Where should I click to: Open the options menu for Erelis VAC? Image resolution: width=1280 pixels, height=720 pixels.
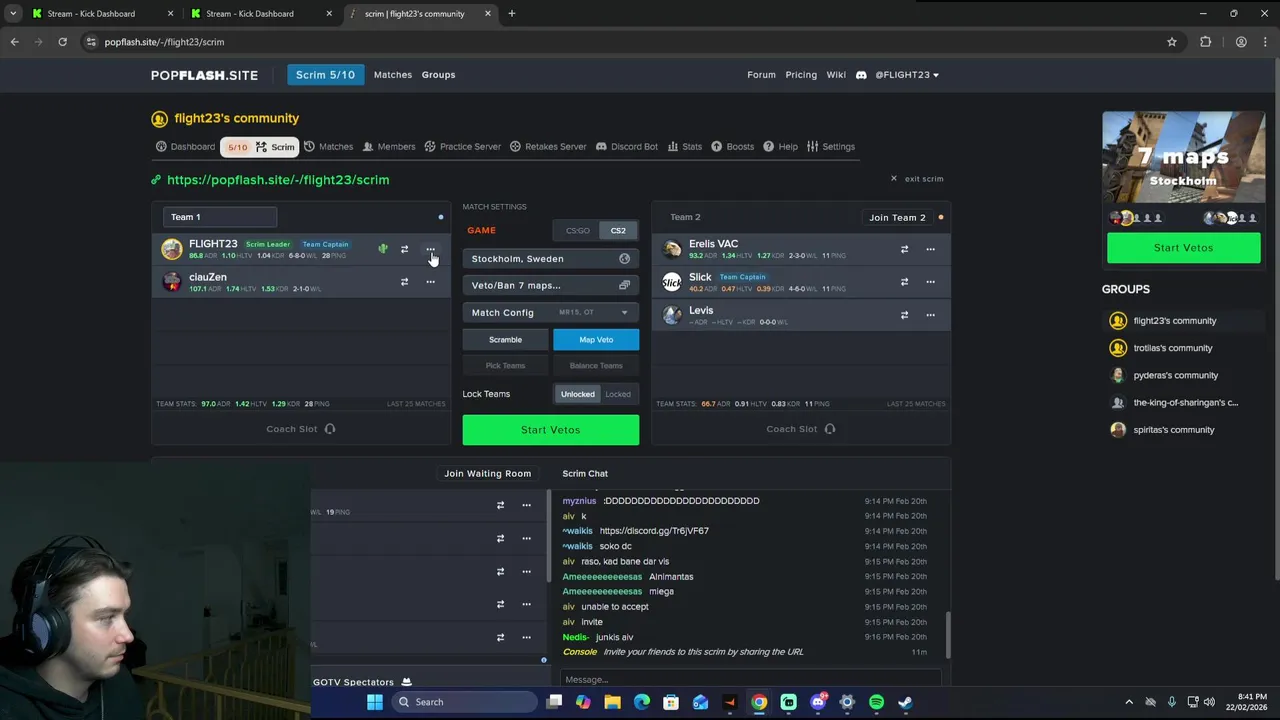tap(930, 249)
